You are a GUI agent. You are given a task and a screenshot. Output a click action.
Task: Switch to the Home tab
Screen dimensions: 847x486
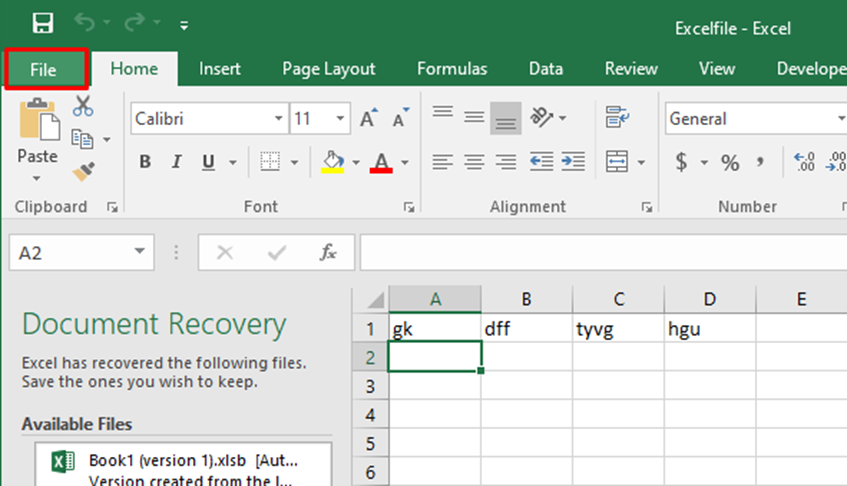pyautogui.click(x=135, y=69)
